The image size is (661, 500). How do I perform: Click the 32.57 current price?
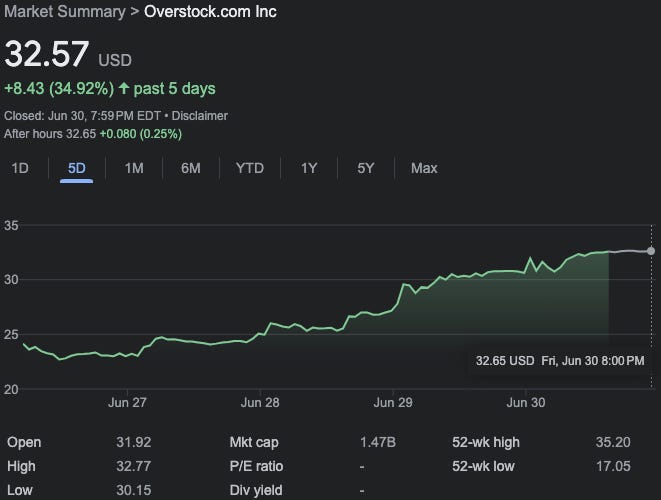point(47,54)
